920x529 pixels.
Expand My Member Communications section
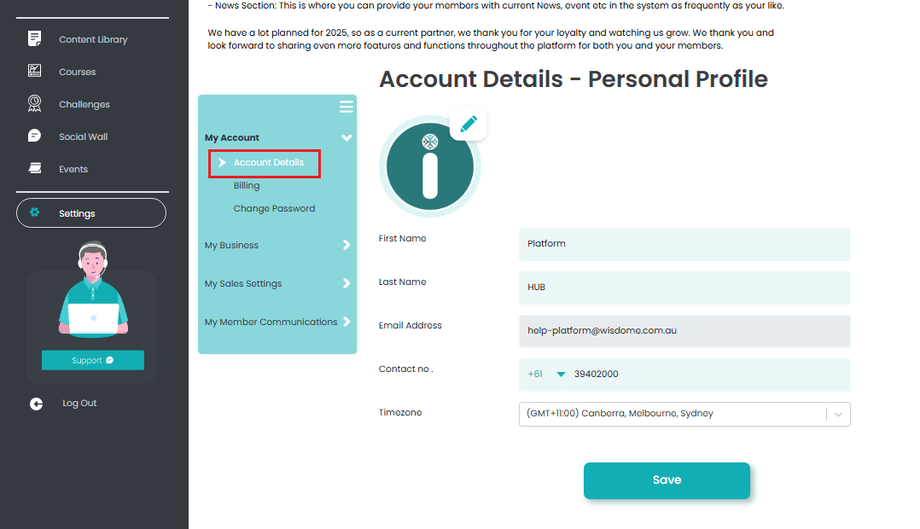click(x=346, y=321)
